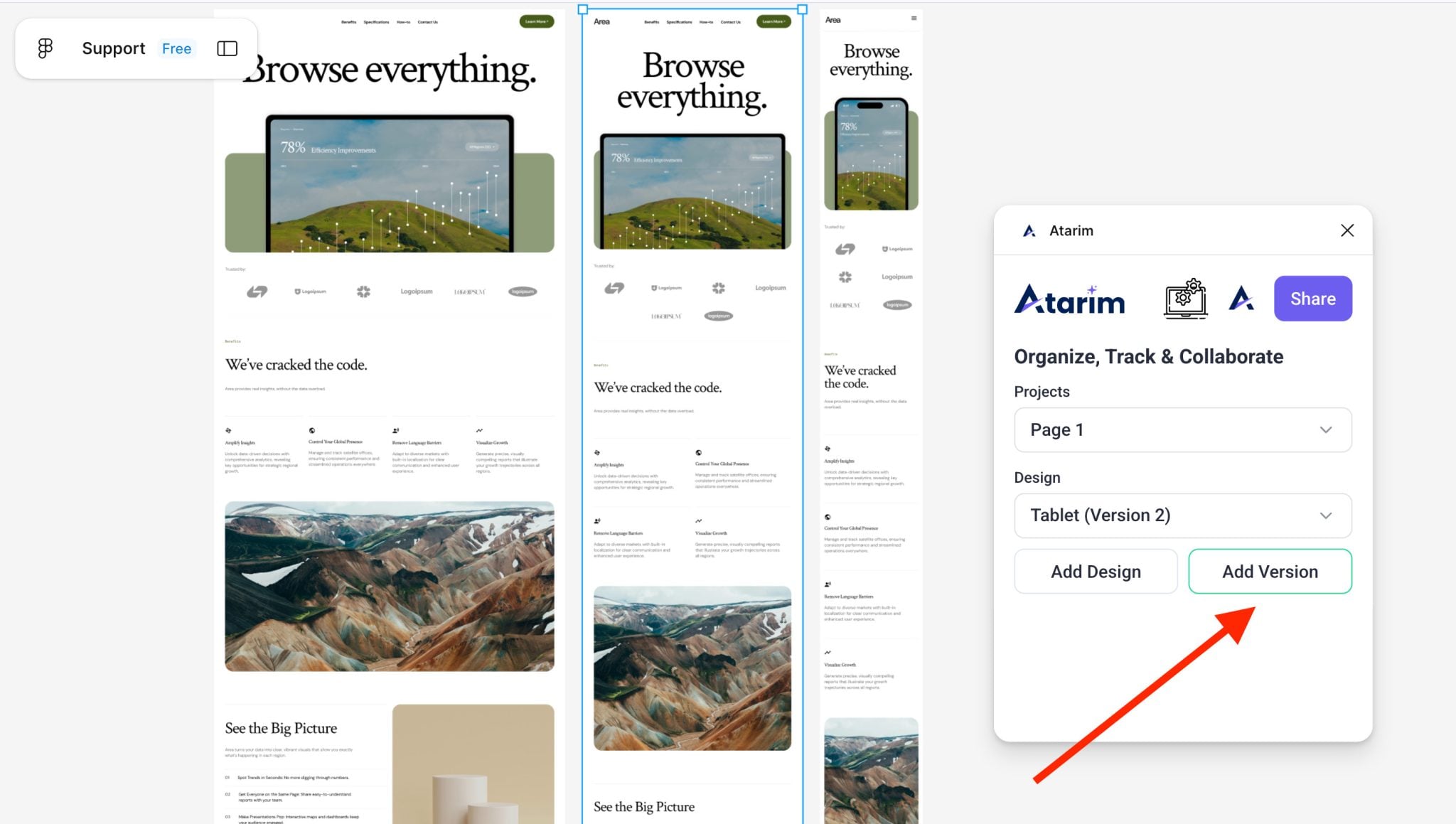
Task: Click the Benefits nav item in desktop frame
Action: tap(348, 22)
